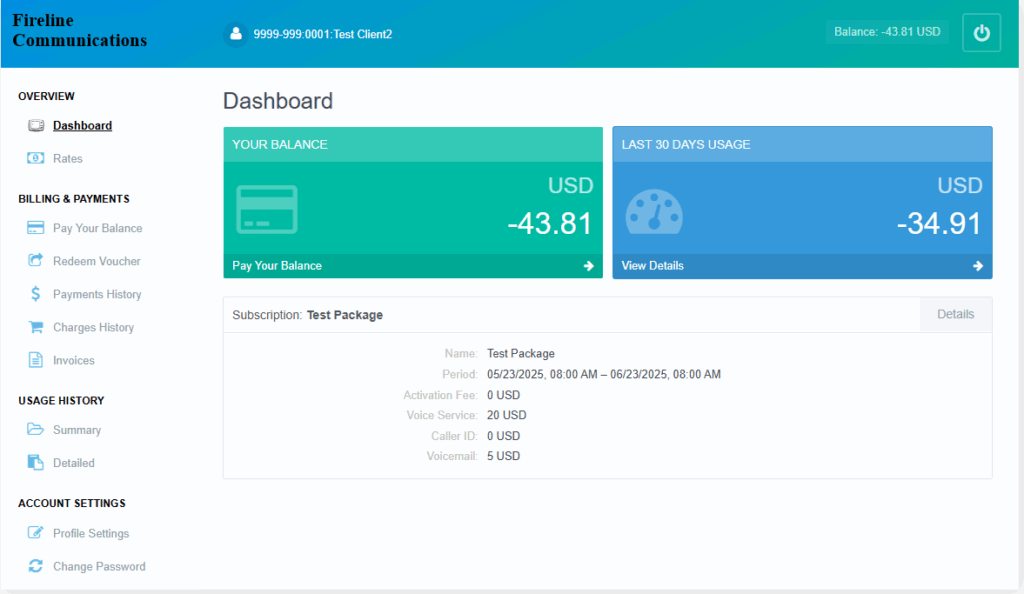This screenshot has height=594, width=1024.
Task: Click the Redeem Voucher share icon
Action: pos(36,260)
